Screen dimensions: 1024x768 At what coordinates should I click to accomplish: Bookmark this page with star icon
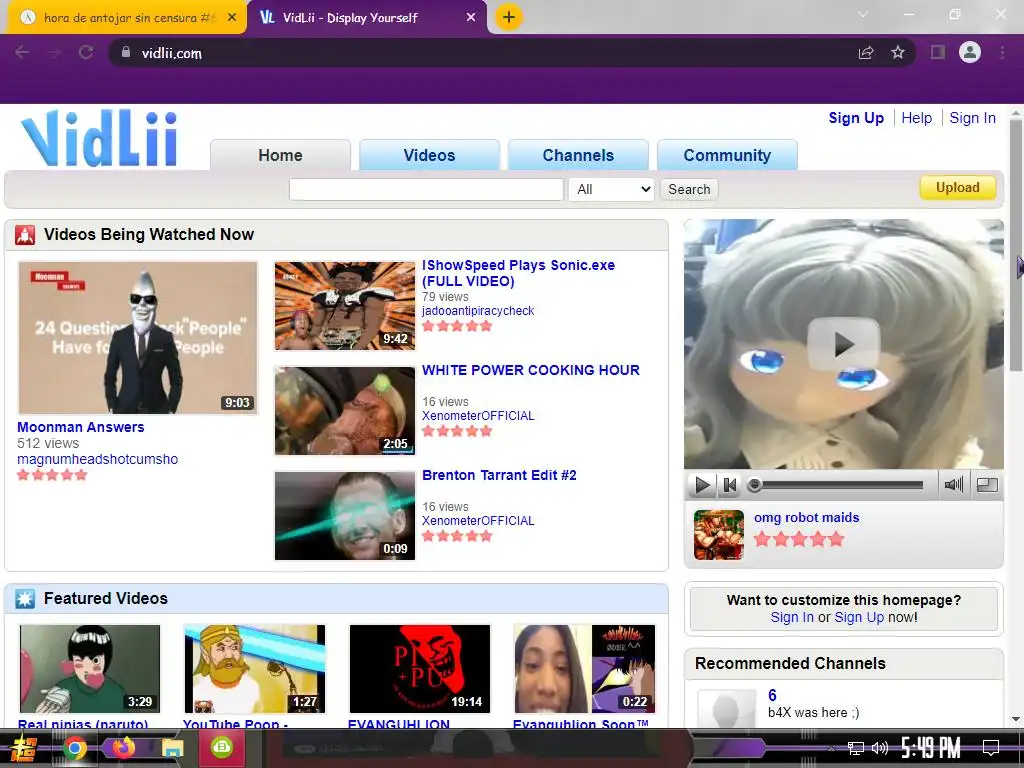click(x=898, y=52)
